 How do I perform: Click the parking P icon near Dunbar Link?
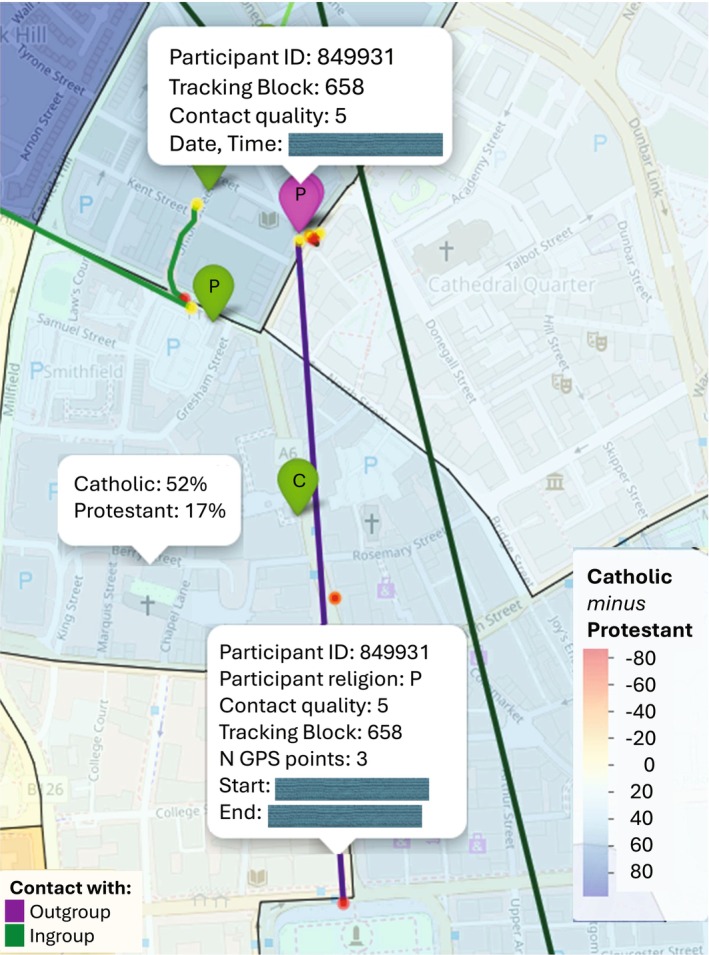coord(600,143)
